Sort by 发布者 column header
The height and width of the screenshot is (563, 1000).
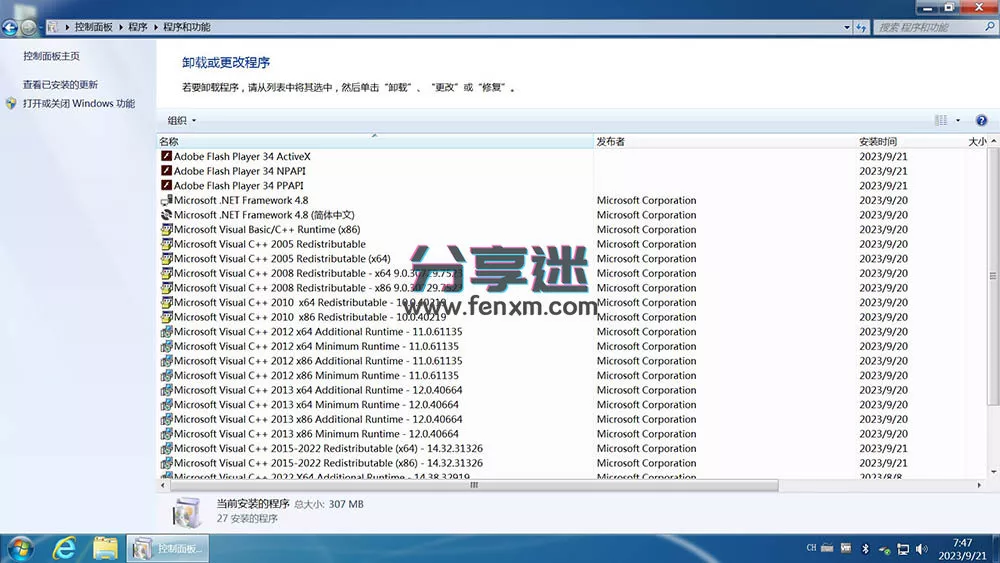(724, 142)
